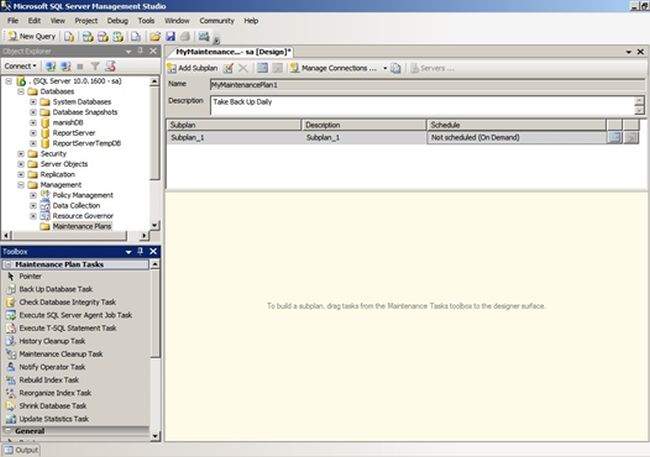Screen dimensions: 650x457
Task: Open the Tools menu
Action: pos(146,21)
